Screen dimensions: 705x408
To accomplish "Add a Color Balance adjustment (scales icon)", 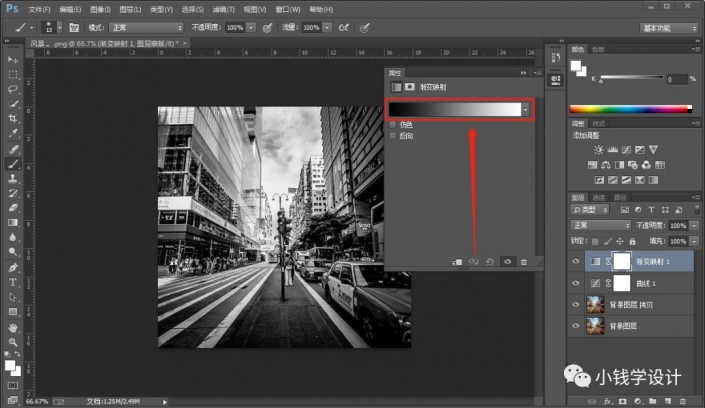I will [606, 165].
